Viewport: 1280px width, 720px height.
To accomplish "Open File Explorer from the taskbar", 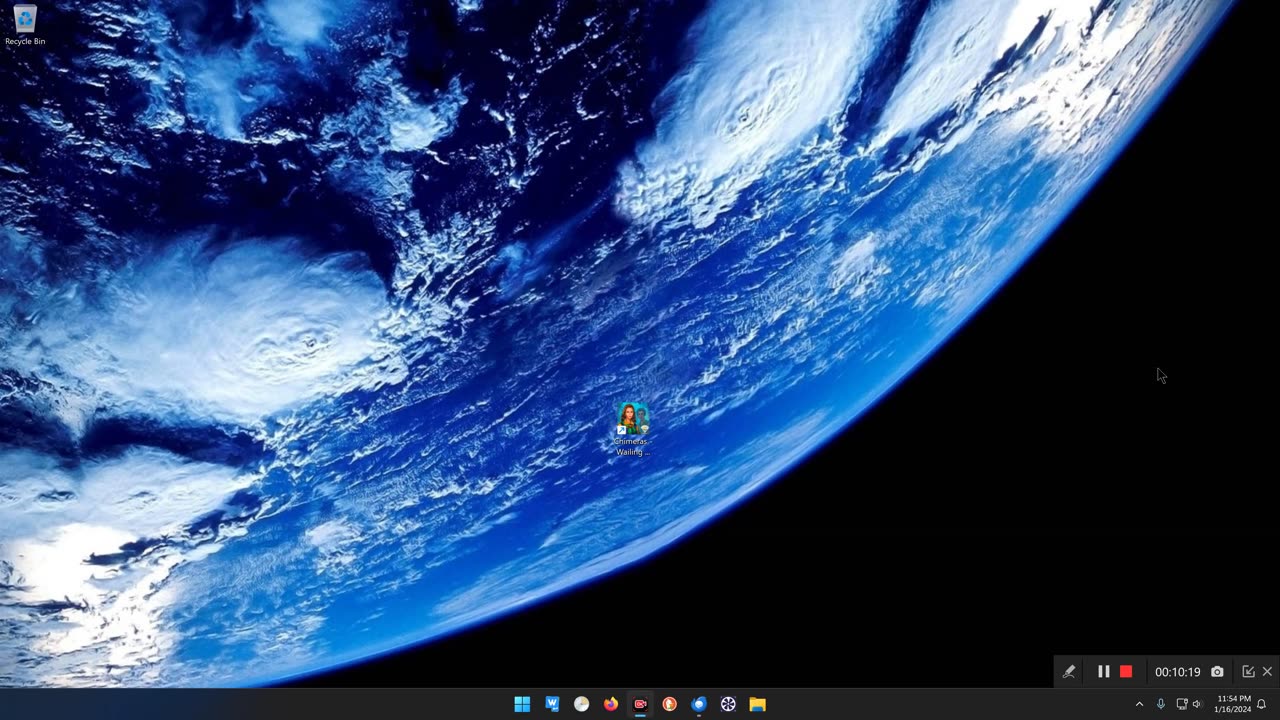I will click(x=758, y=704).
